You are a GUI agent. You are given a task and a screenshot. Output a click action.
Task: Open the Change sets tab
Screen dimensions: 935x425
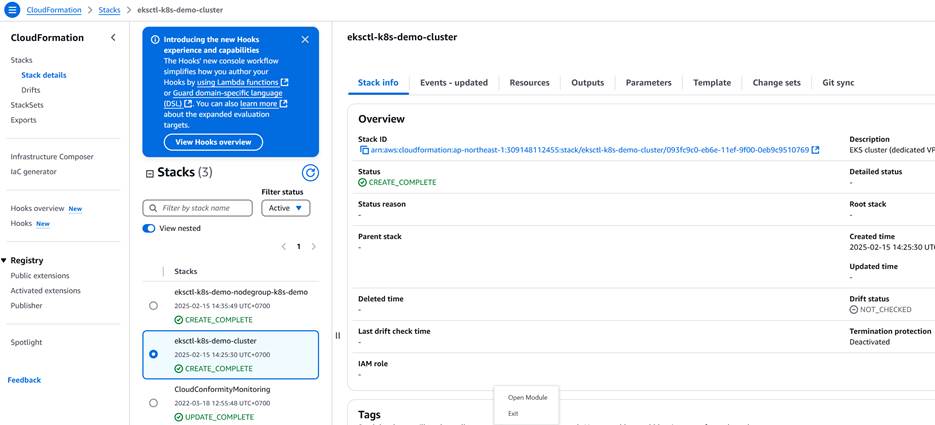coord(776,83)
